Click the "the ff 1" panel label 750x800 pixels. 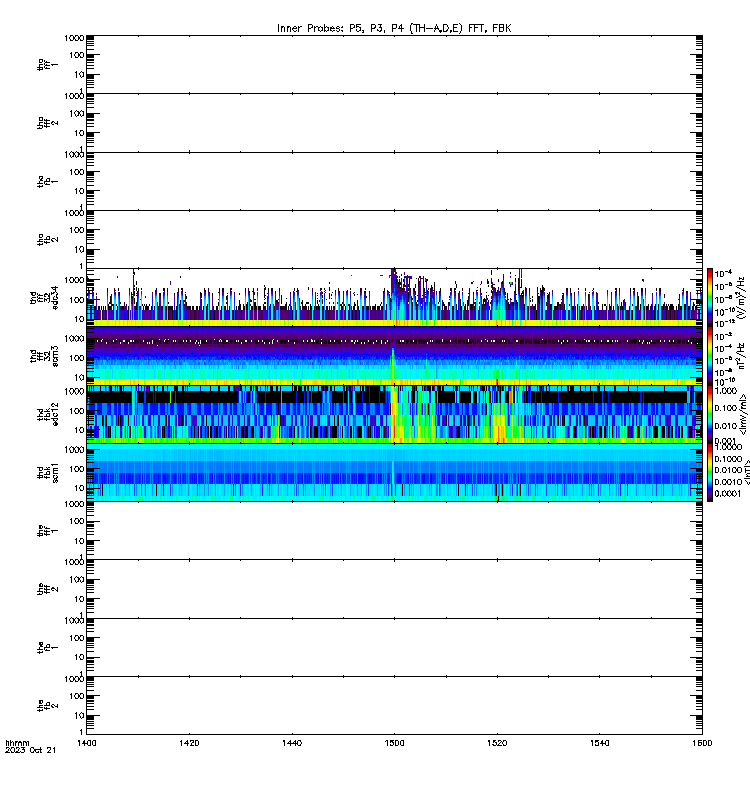[47, 531]
